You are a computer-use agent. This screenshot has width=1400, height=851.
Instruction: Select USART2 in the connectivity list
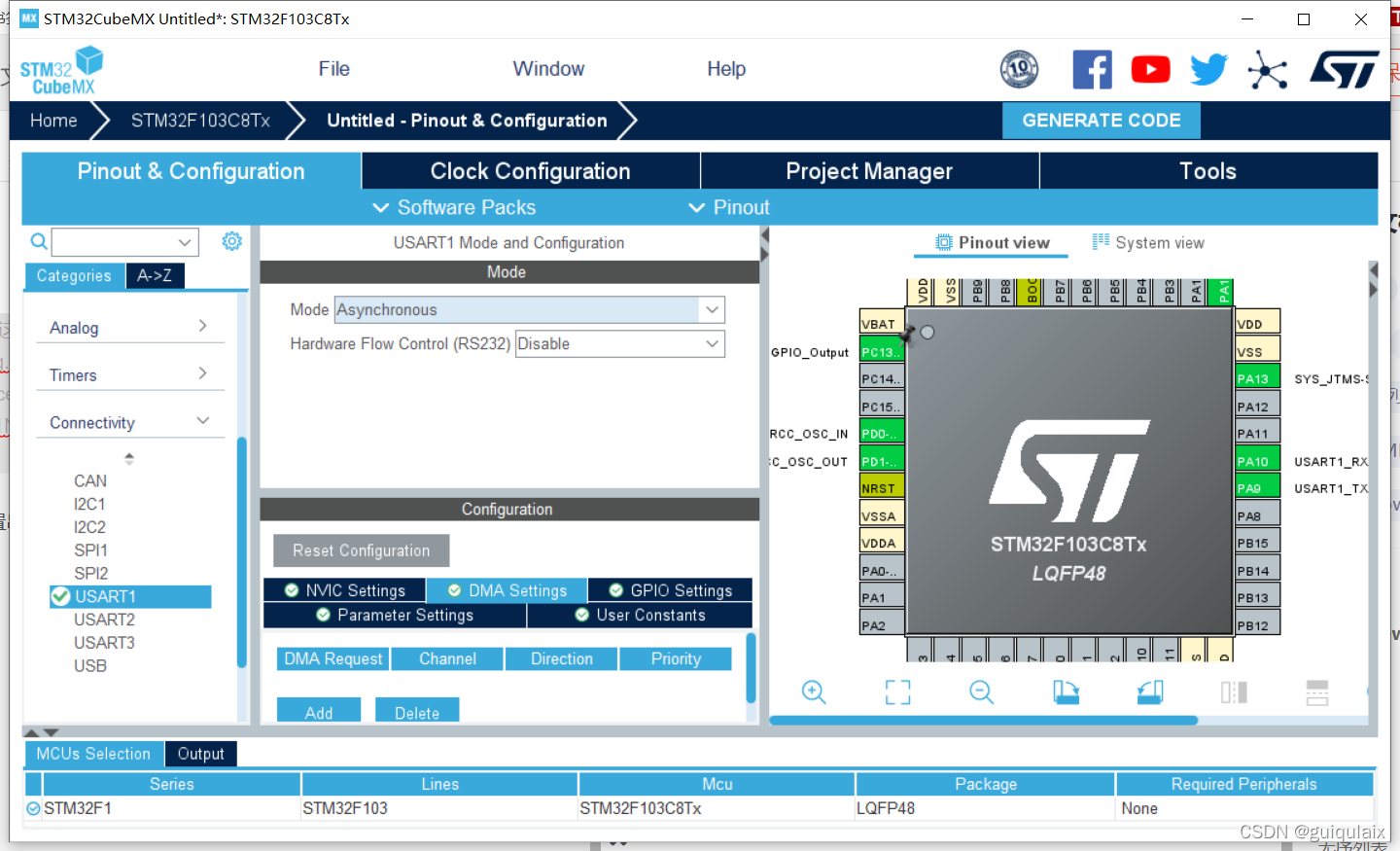(x=104, y=620)
